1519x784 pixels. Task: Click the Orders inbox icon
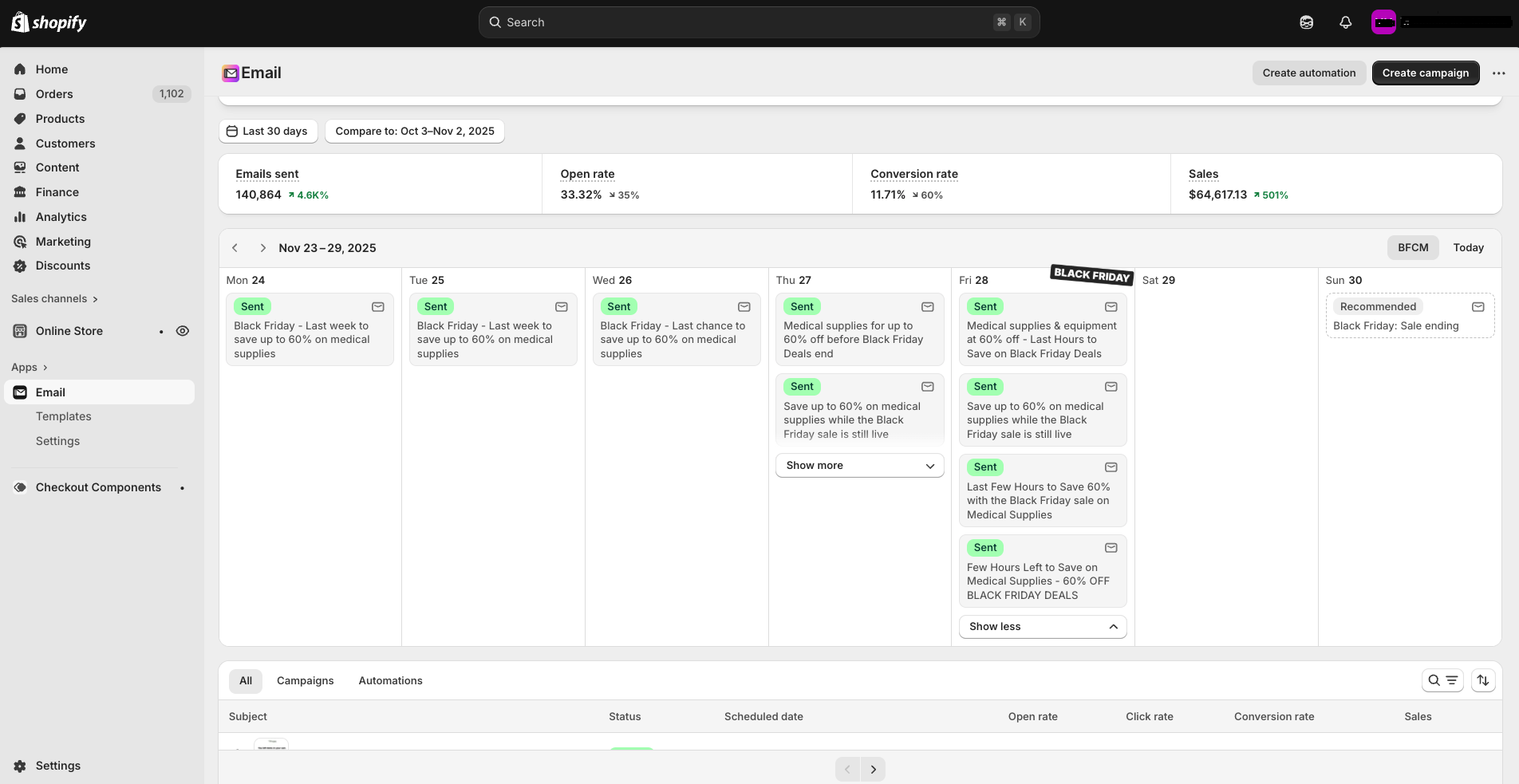20,94
